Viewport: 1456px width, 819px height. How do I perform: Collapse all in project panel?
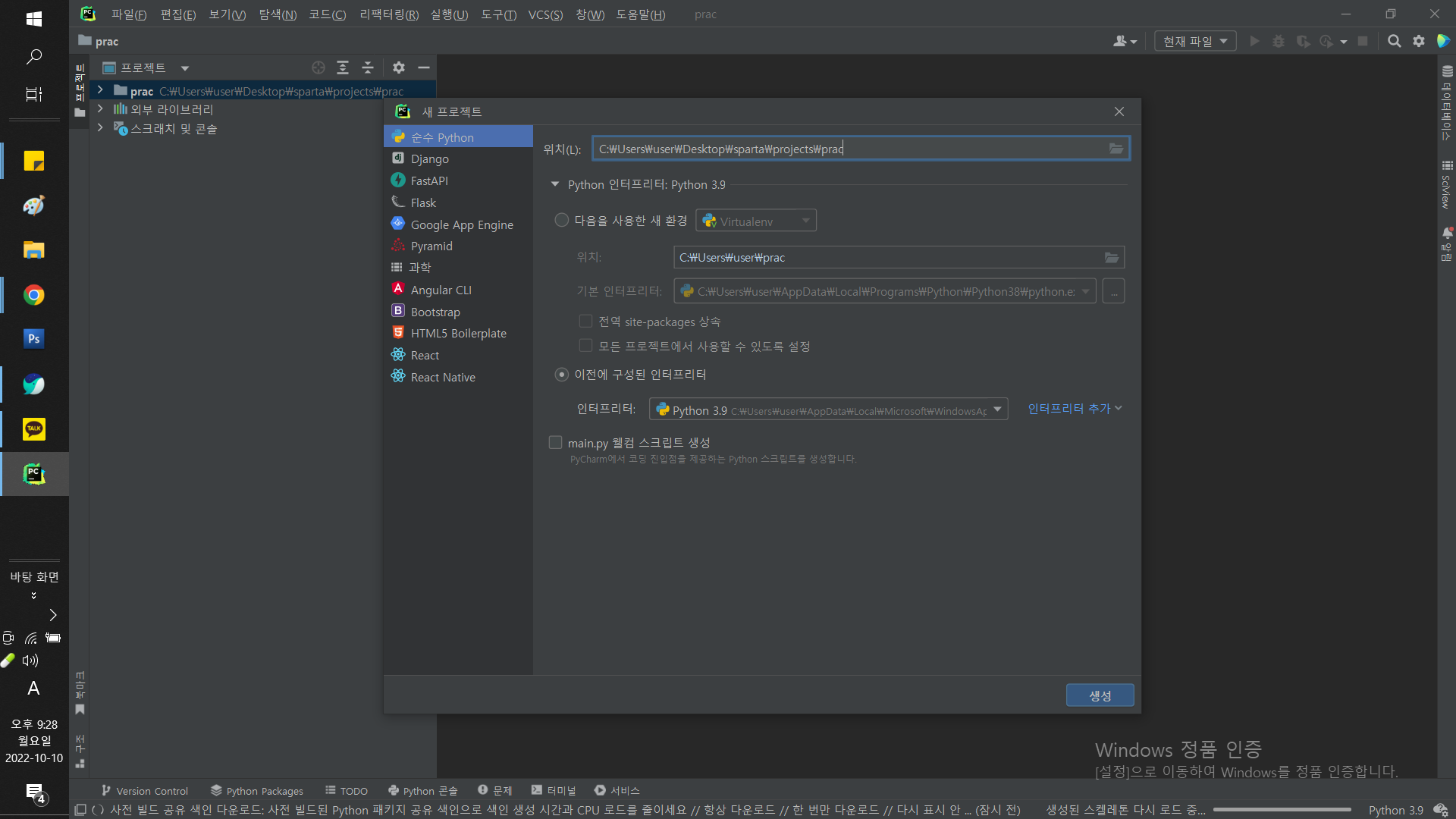click(x=368, y=67)
